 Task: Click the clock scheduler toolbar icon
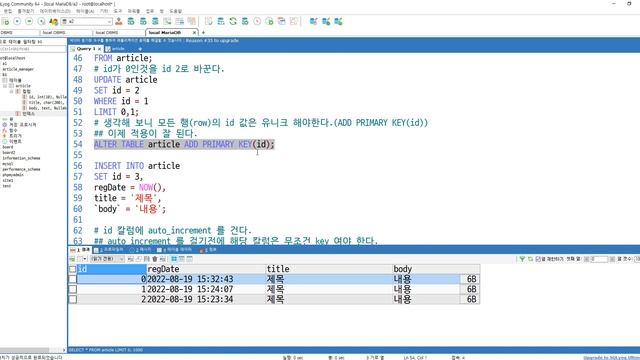pos(257,21)
